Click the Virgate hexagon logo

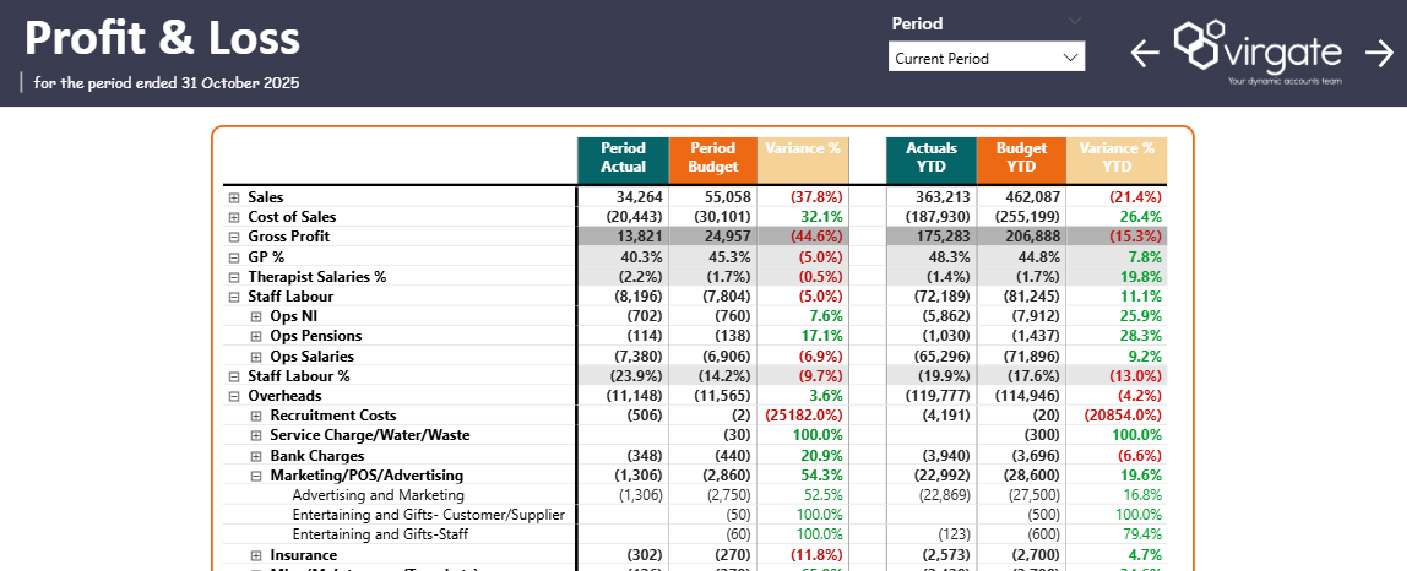tap(1198, 43)
